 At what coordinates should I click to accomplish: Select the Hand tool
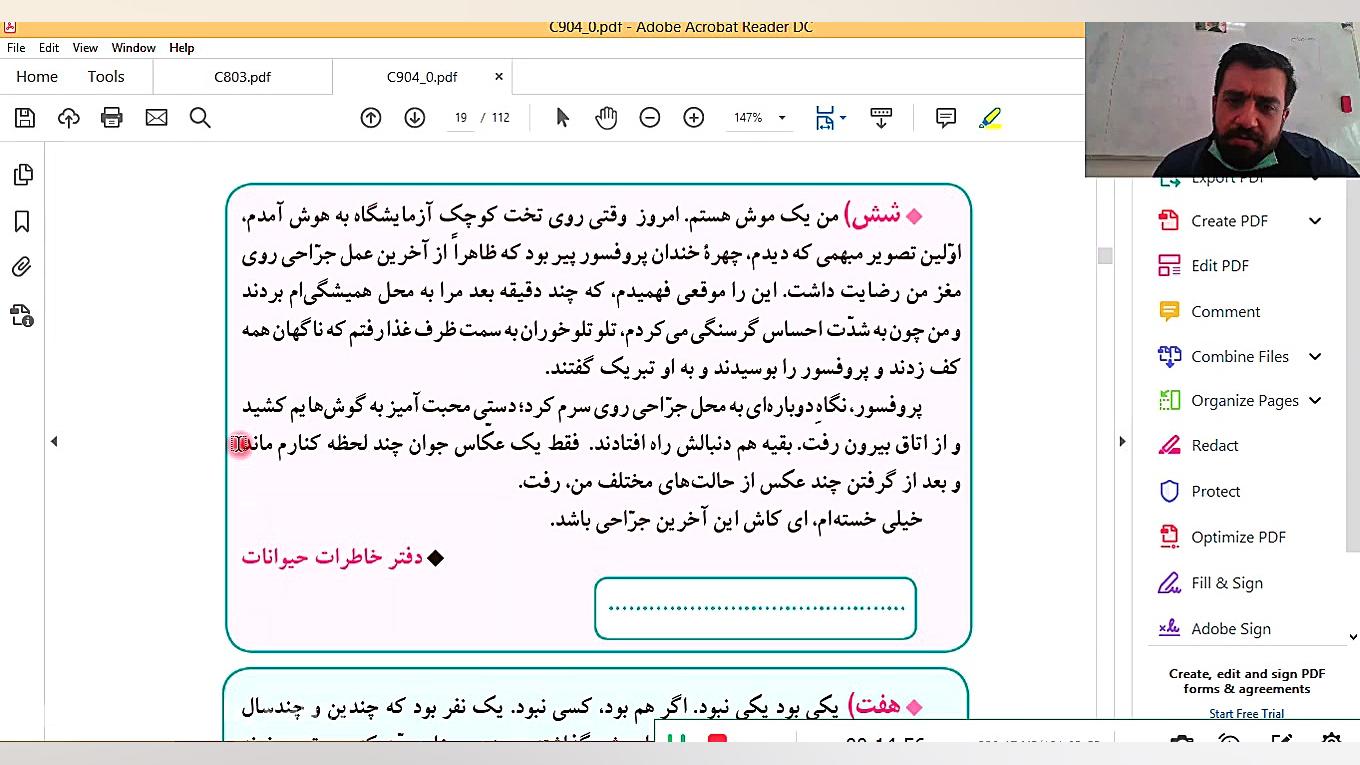coord(606,117)
